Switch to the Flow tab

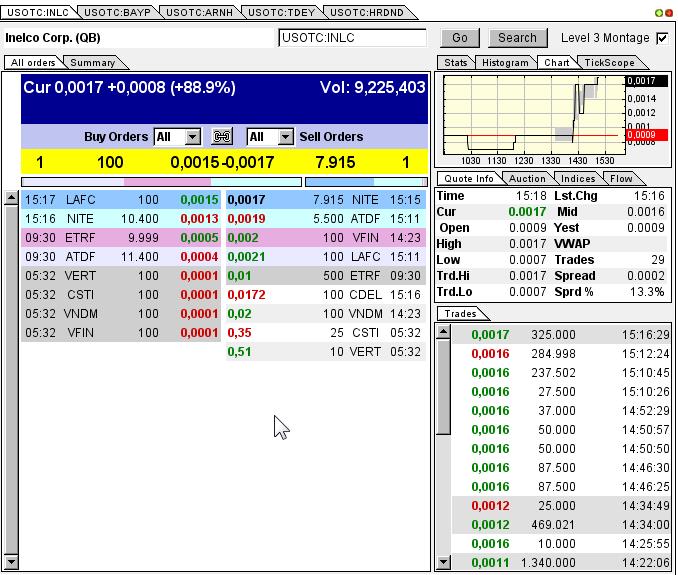tap(621, 179)
